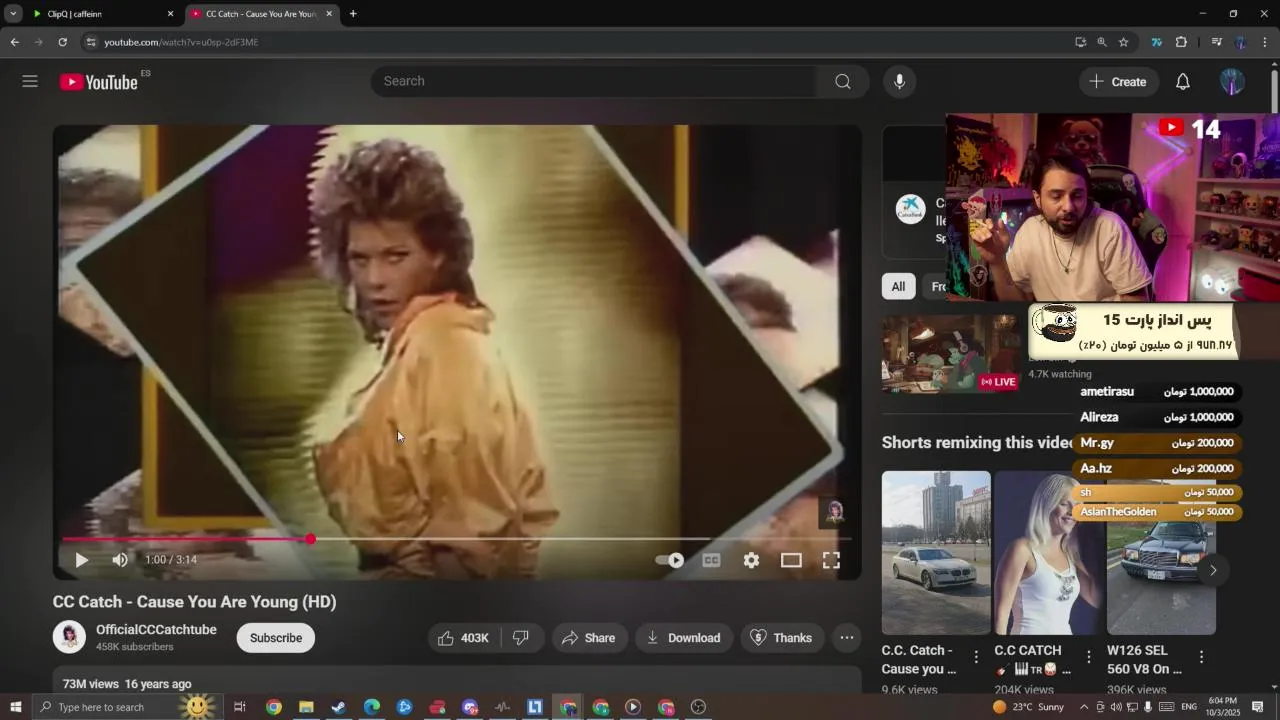Open options for the C.C CATCH Short
This screenshot has height=720, width=1280.
click(1089, 657)
